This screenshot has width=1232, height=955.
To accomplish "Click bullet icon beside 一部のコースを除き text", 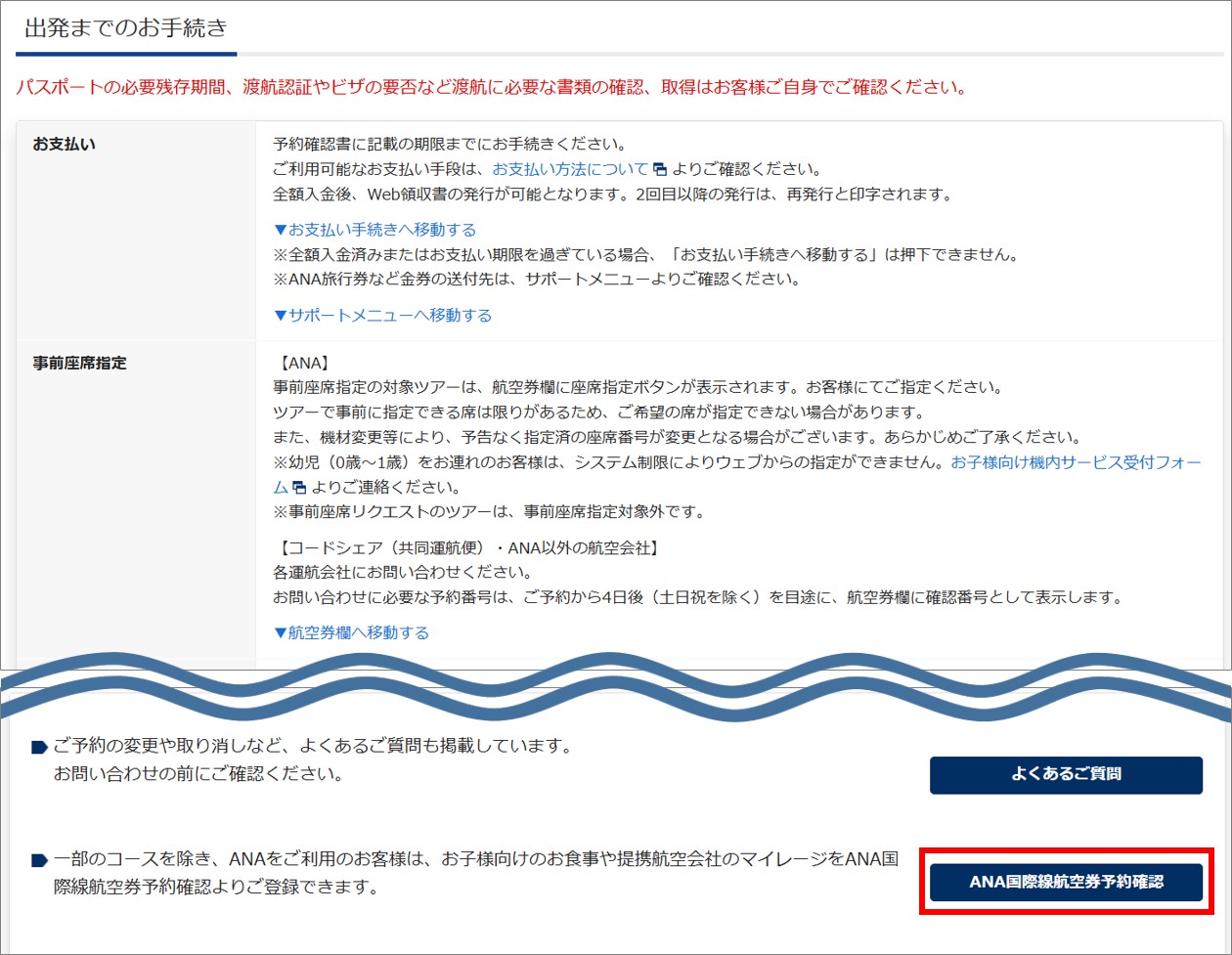I will click(39, 860).
